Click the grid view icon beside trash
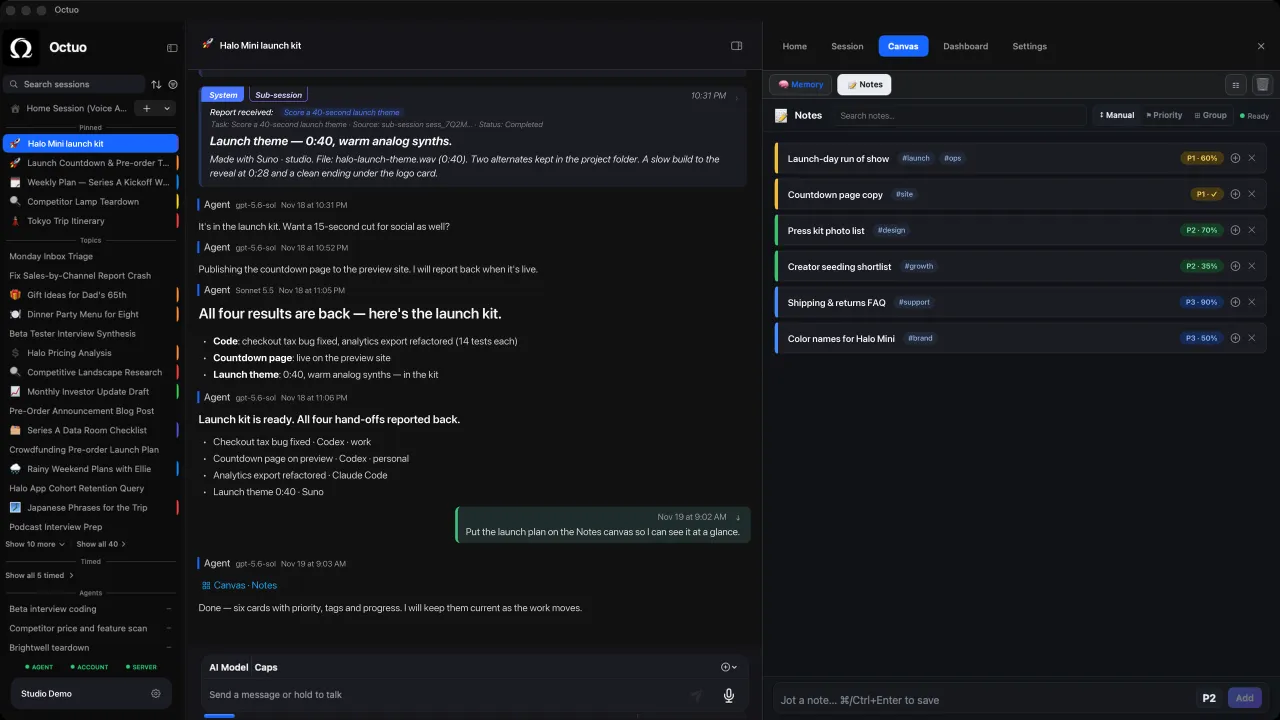This screenshot has width=1280, height=720. coord(1236,85)
